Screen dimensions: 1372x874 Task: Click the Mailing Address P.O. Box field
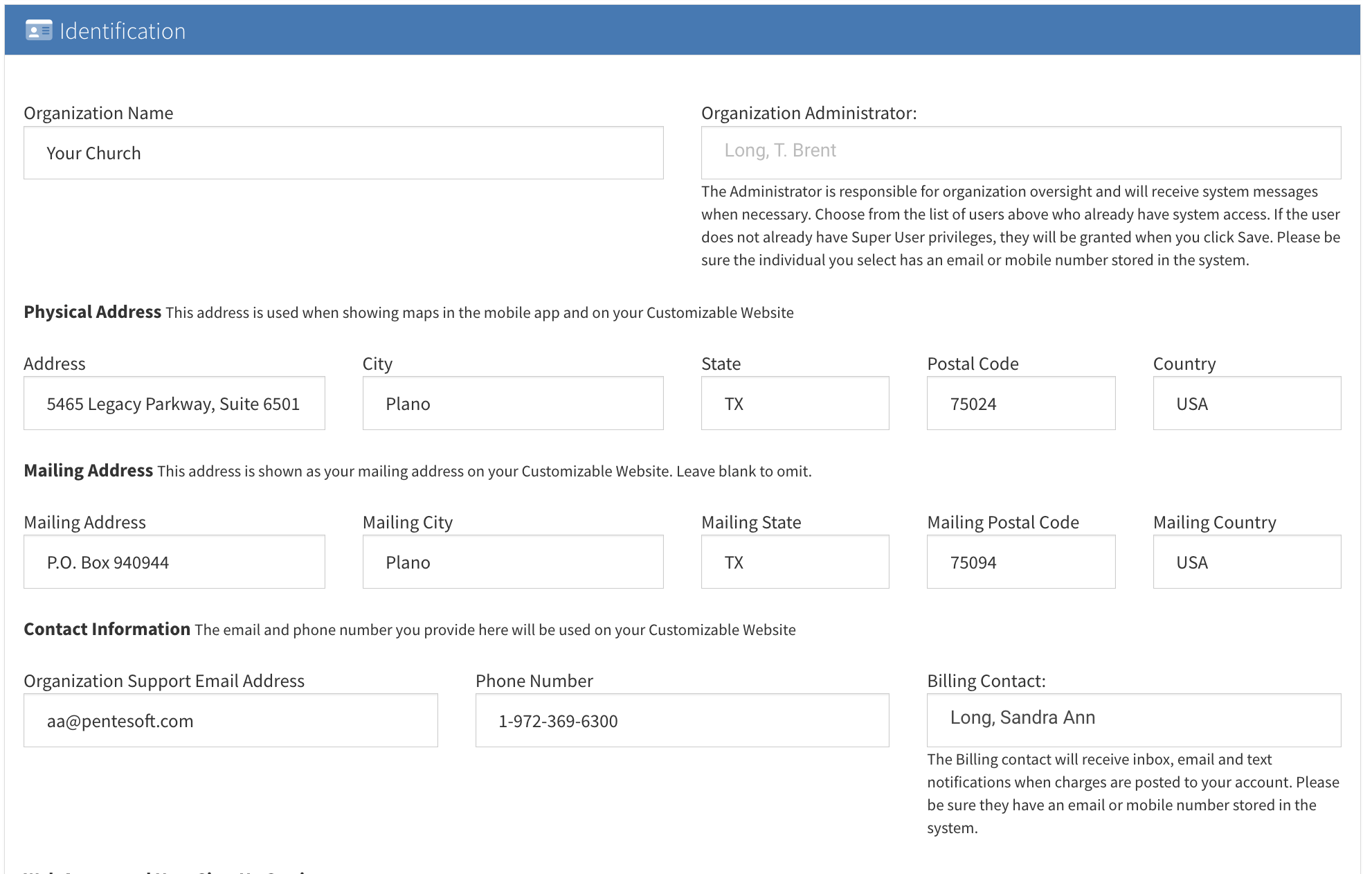(x=174, y=562)
